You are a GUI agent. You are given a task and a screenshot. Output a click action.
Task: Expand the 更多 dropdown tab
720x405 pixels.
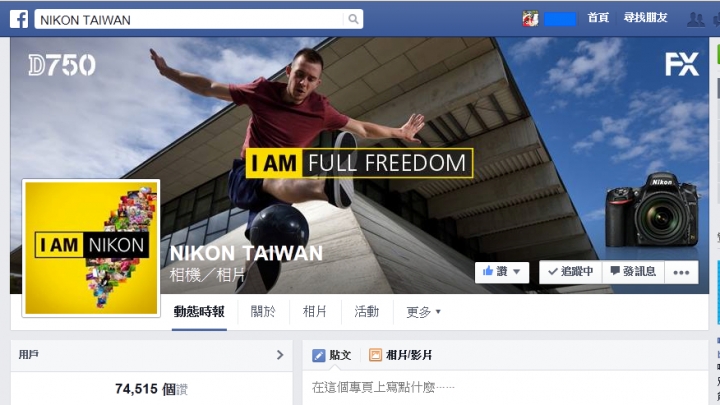coord(423,312)
